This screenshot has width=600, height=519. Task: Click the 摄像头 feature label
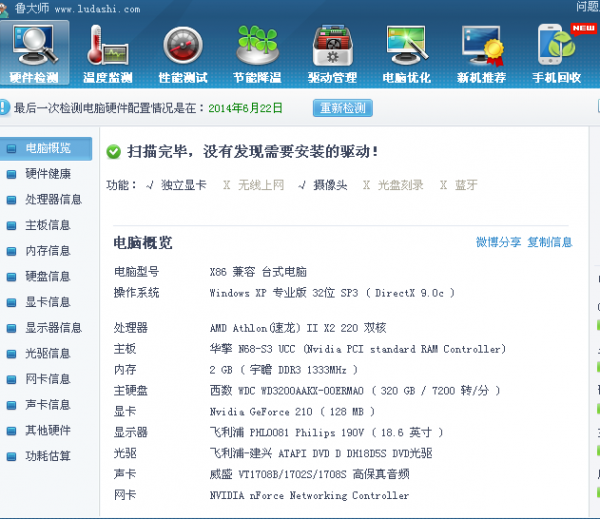point(330,185)
